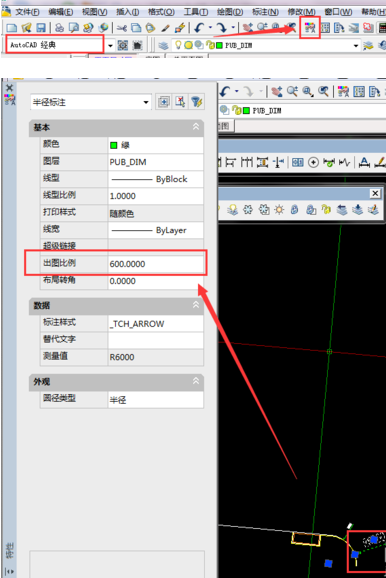Image resolution: width=386 pixels, height=578 pixels.
Task: Click the Dimension Text Edit icon
Action: point(364,162)
